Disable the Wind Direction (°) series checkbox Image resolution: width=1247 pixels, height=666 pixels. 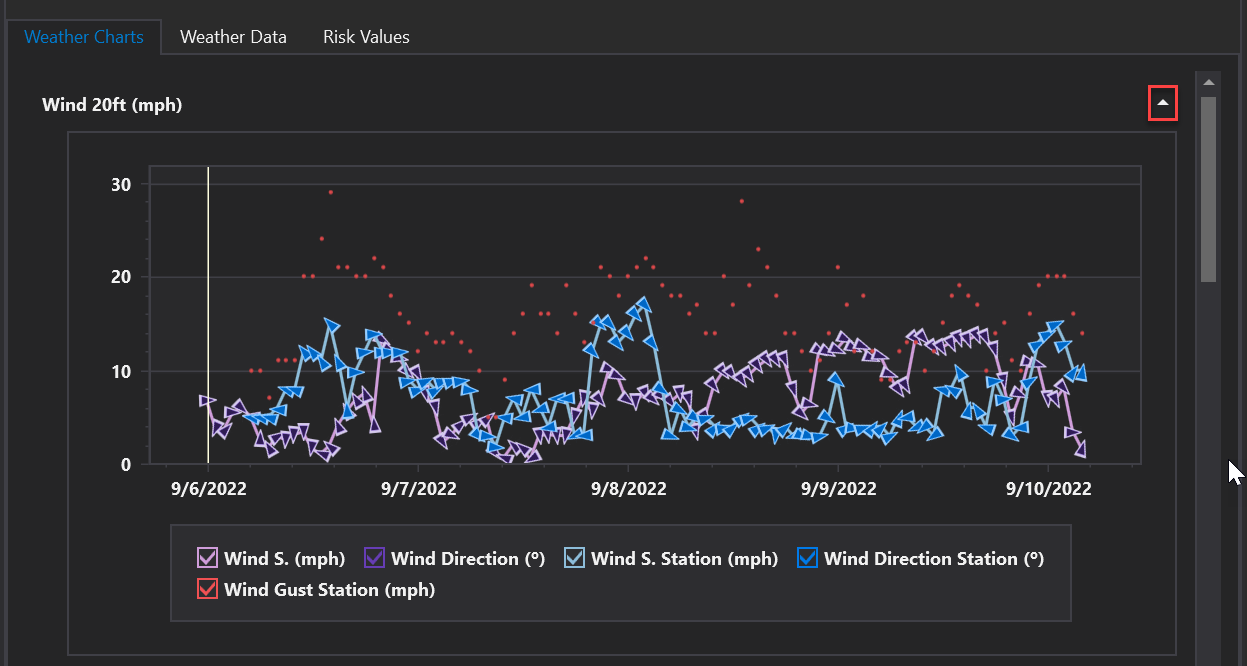point(375,558)
